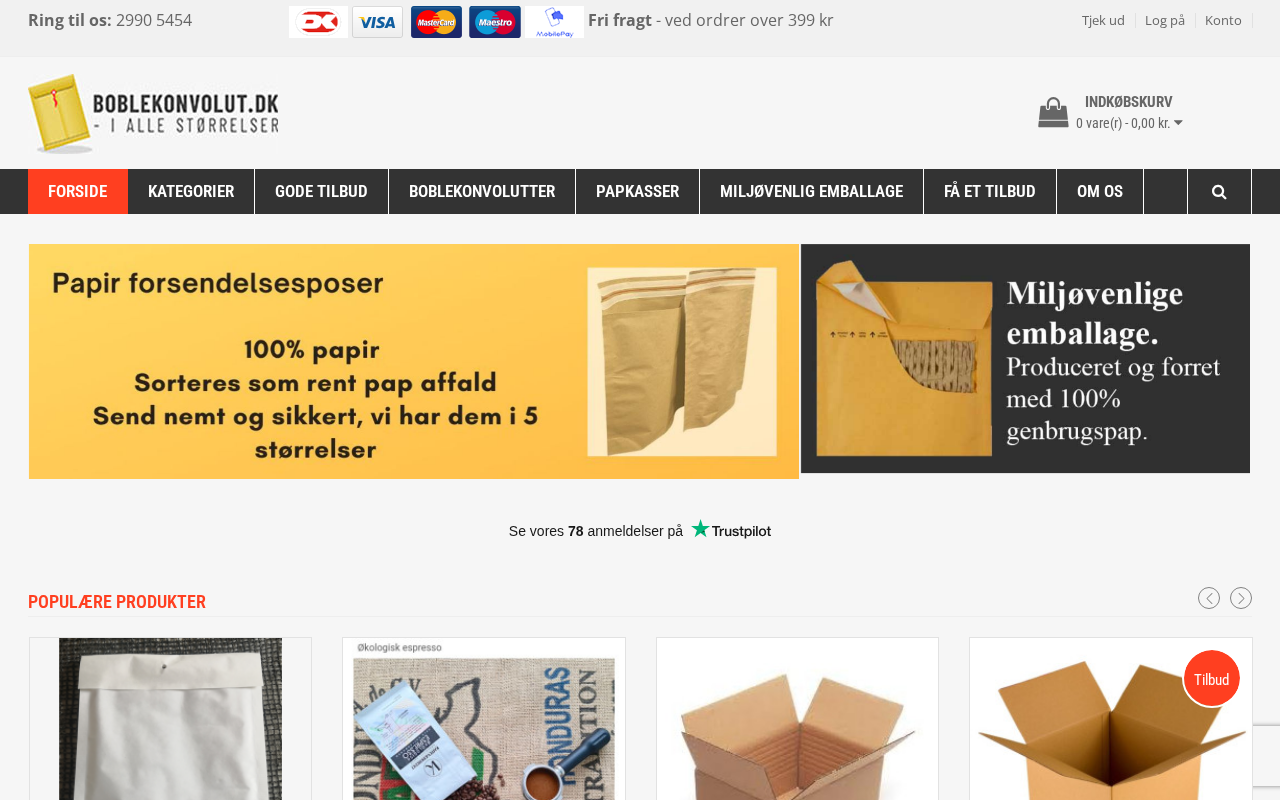Image resolution: width=1280 pixels, height=800 pixels.
Task: Expand the Indkøbskurv cart dropdown arrow
Action: 1178,123
